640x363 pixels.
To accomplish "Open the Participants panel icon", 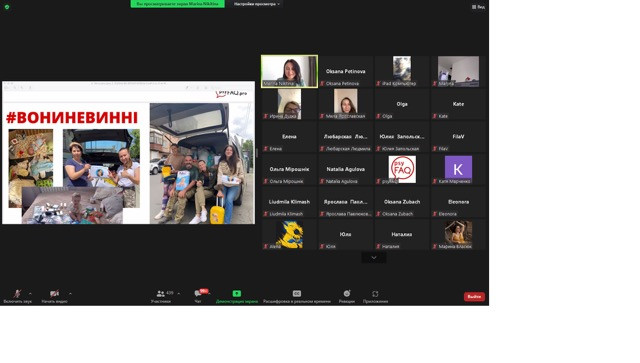I will click(x=160, y=294).
